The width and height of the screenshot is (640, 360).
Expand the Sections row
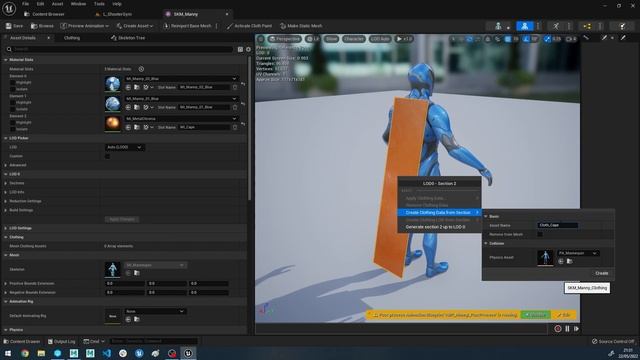tap(6, 183)
